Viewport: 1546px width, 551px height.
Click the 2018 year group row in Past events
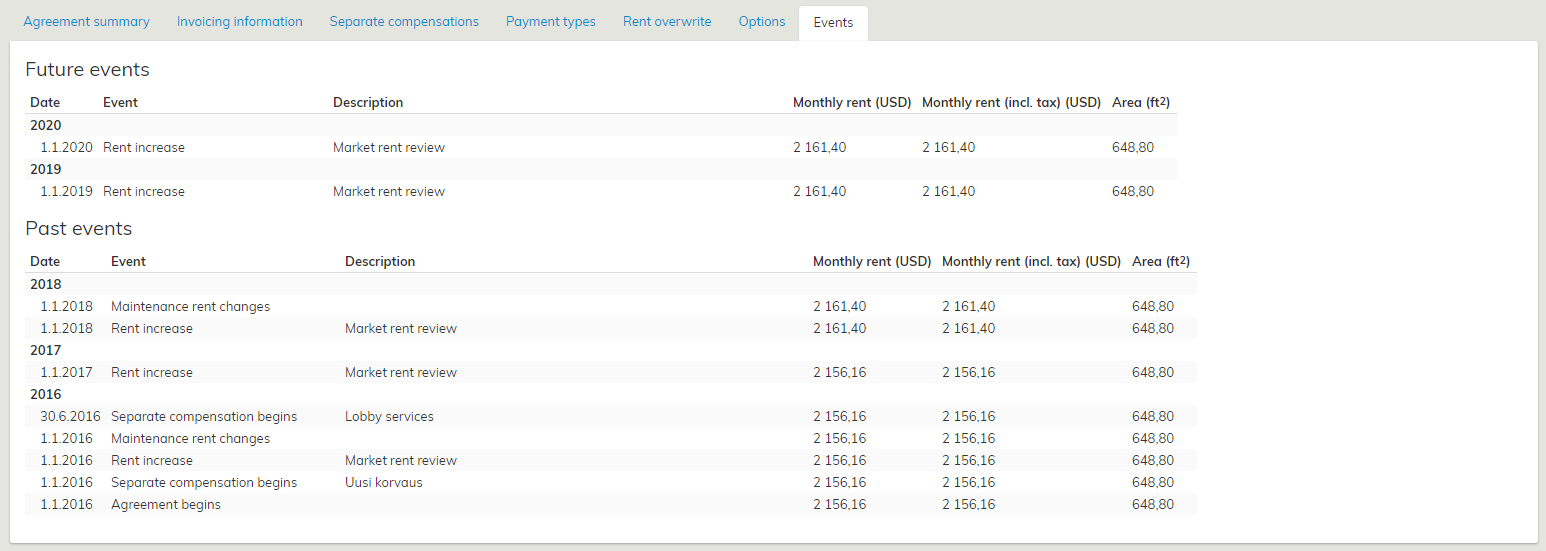46,285
